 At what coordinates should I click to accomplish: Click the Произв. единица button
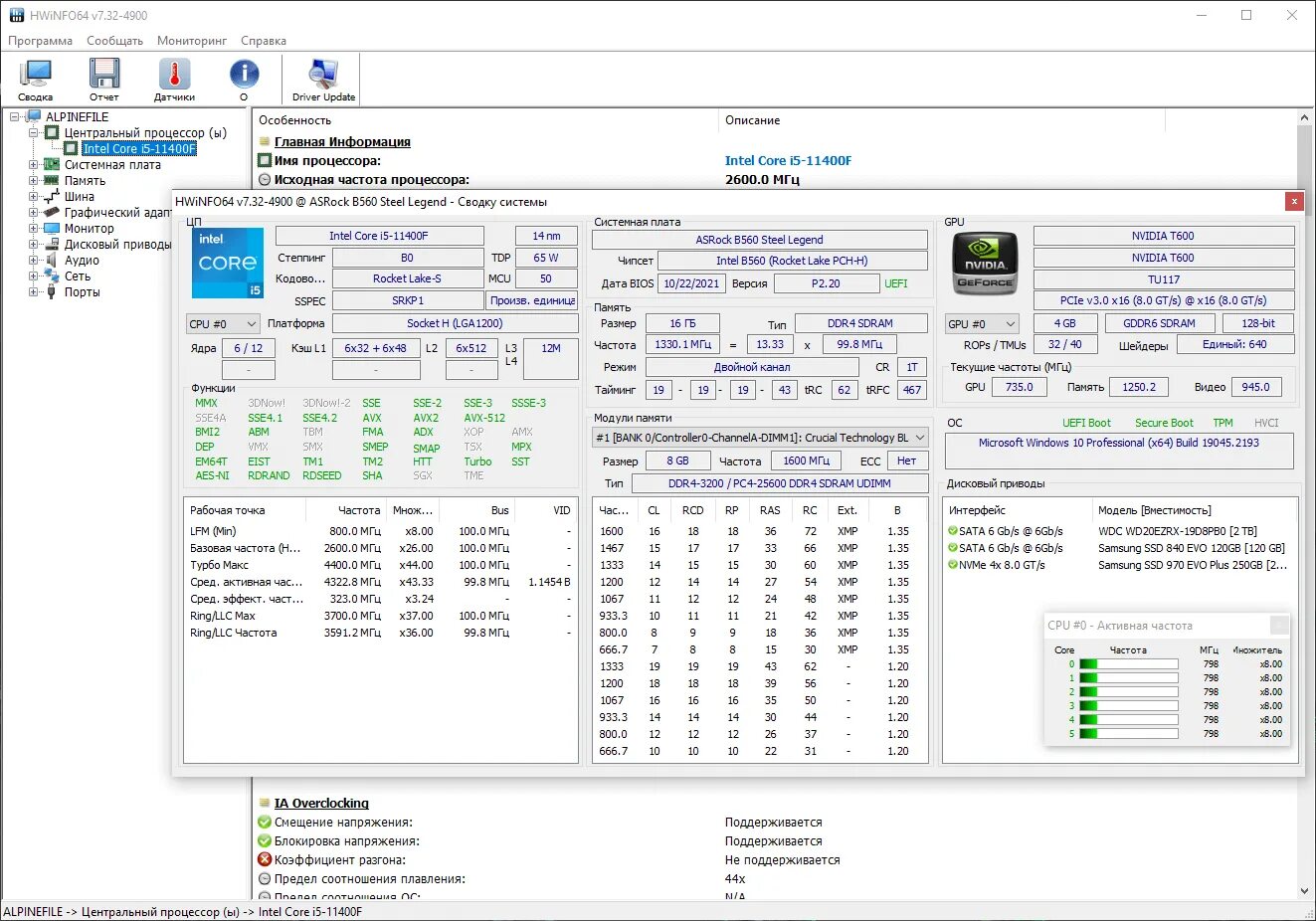click(x=533, y=300)
